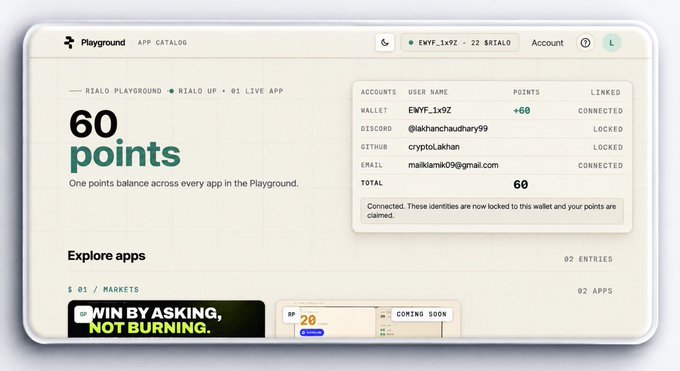The width and height of the screenshot is (680, 371).
Task: Click the Rialo Playground logo icon
Action: (69, 43)
